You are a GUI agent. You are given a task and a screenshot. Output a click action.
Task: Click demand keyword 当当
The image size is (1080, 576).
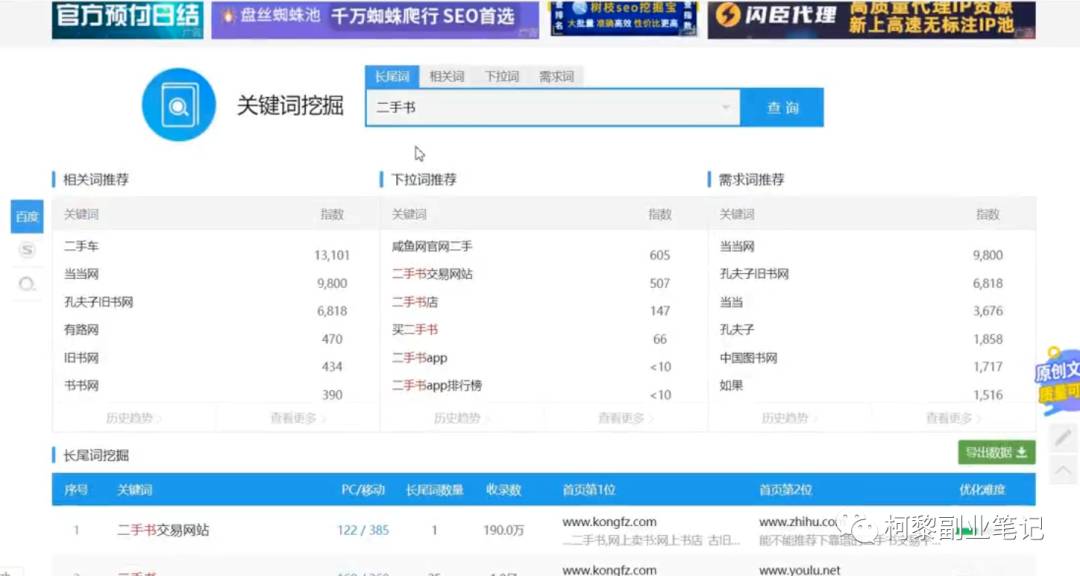pos(731,302)
